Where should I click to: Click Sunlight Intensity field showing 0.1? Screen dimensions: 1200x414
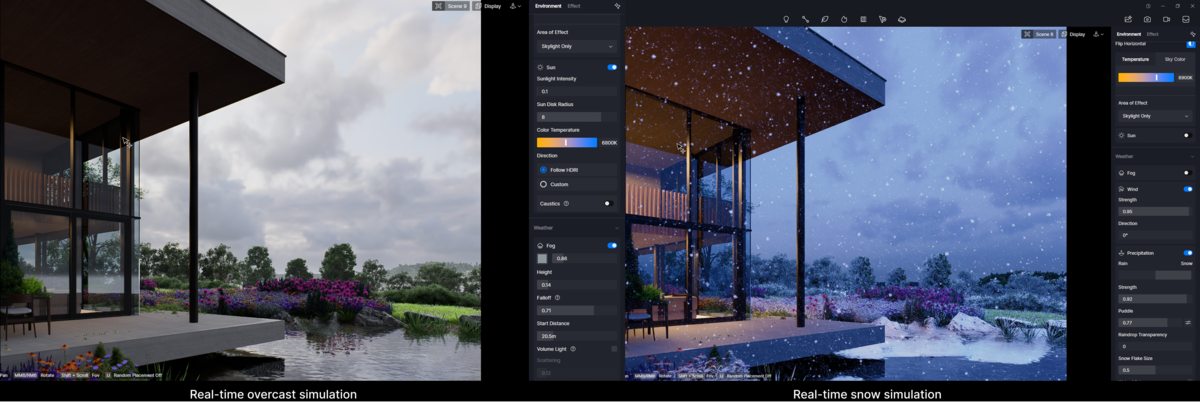pos(578,91)
